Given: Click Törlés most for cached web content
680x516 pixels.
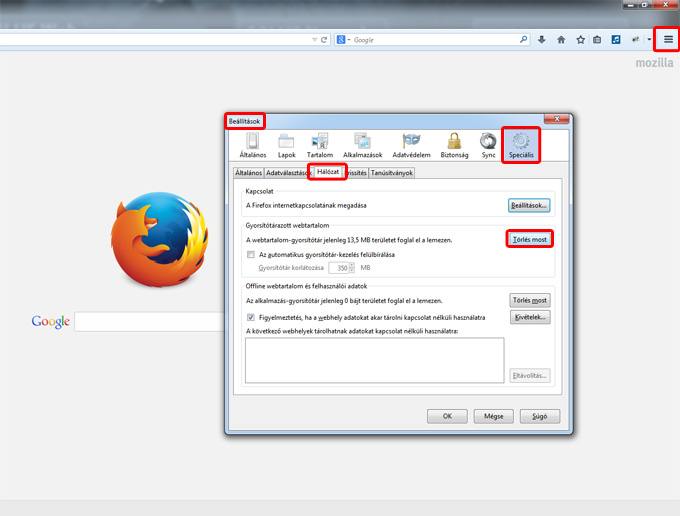Looking at the screenshot, I should 529,240.
